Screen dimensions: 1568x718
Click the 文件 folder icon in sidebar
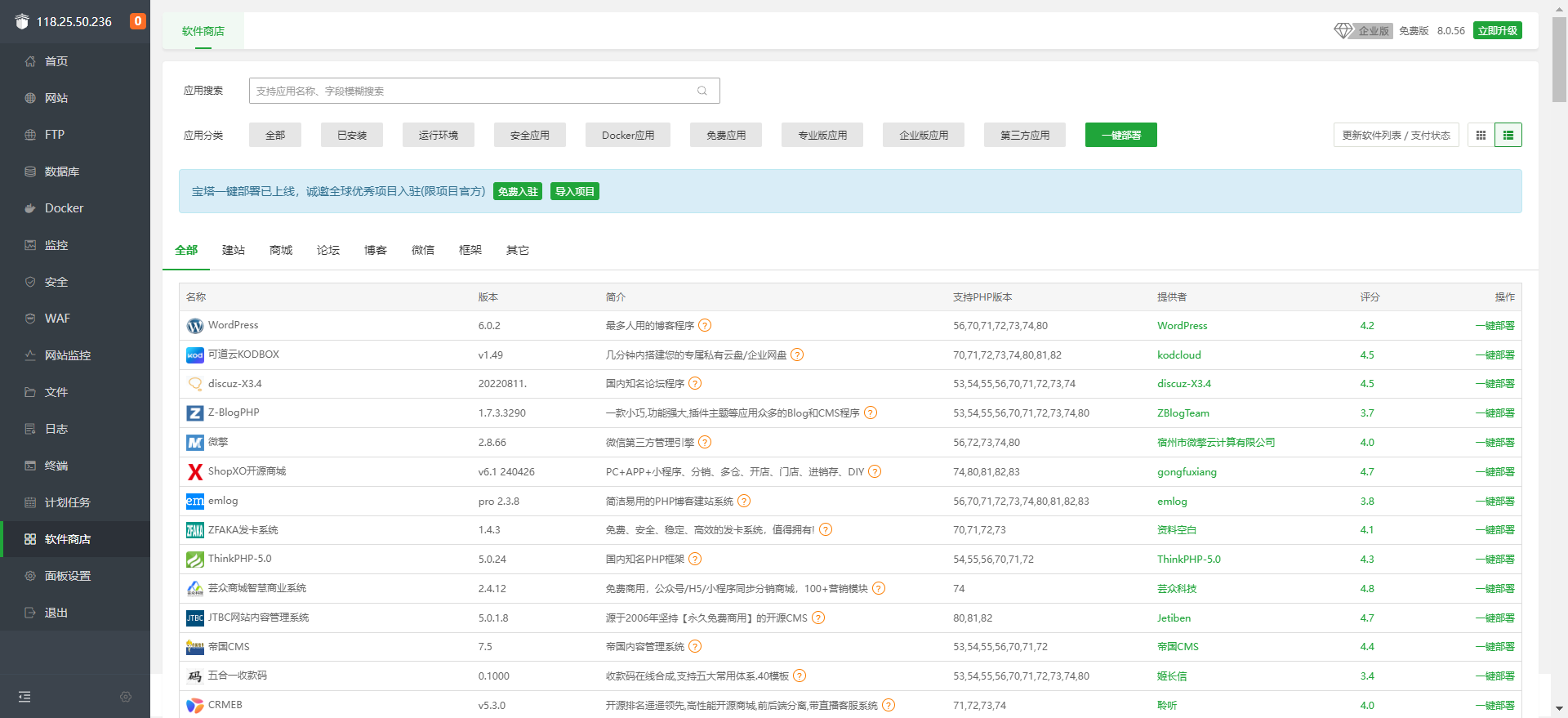[30, 392]
